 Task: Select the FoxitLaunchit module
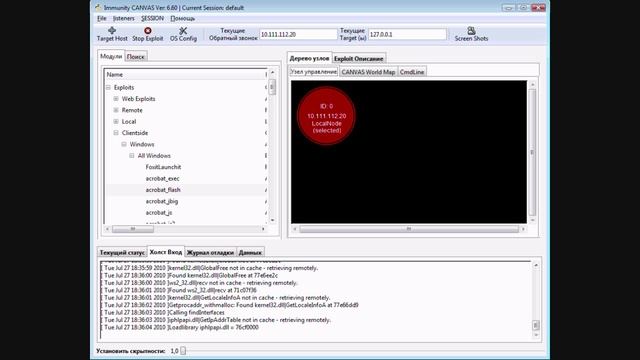(x=163, y=167)
